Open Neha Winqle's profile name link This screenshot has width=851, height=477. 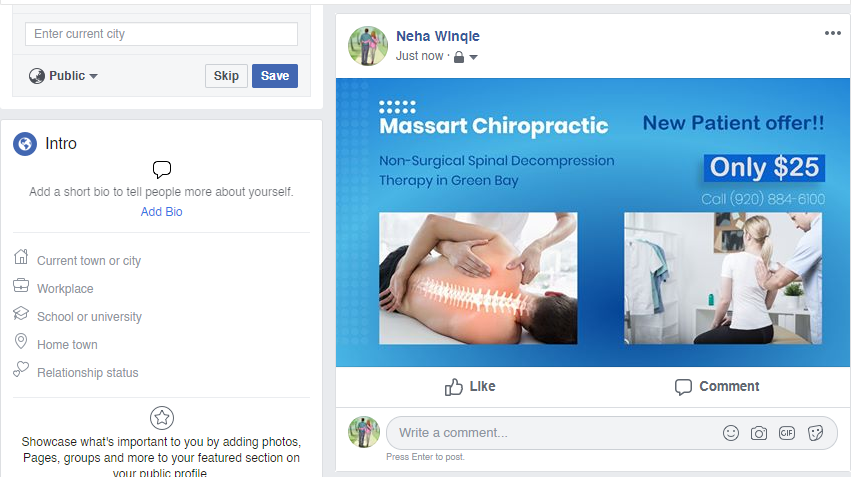[438, 36]
